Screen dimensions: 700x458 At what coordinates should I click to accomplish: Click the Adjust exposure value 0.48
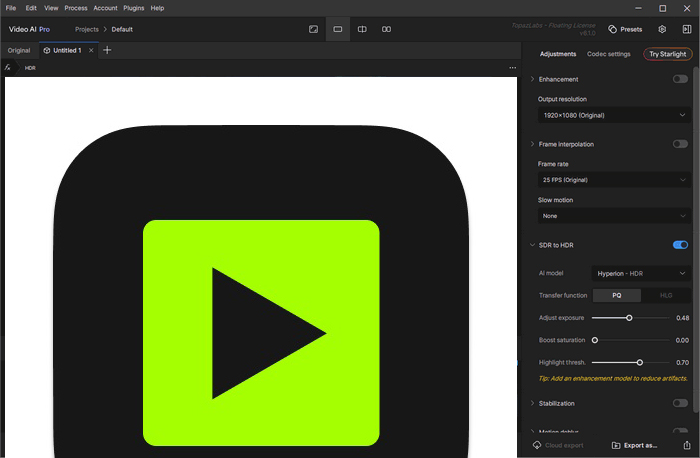(682, 318)
